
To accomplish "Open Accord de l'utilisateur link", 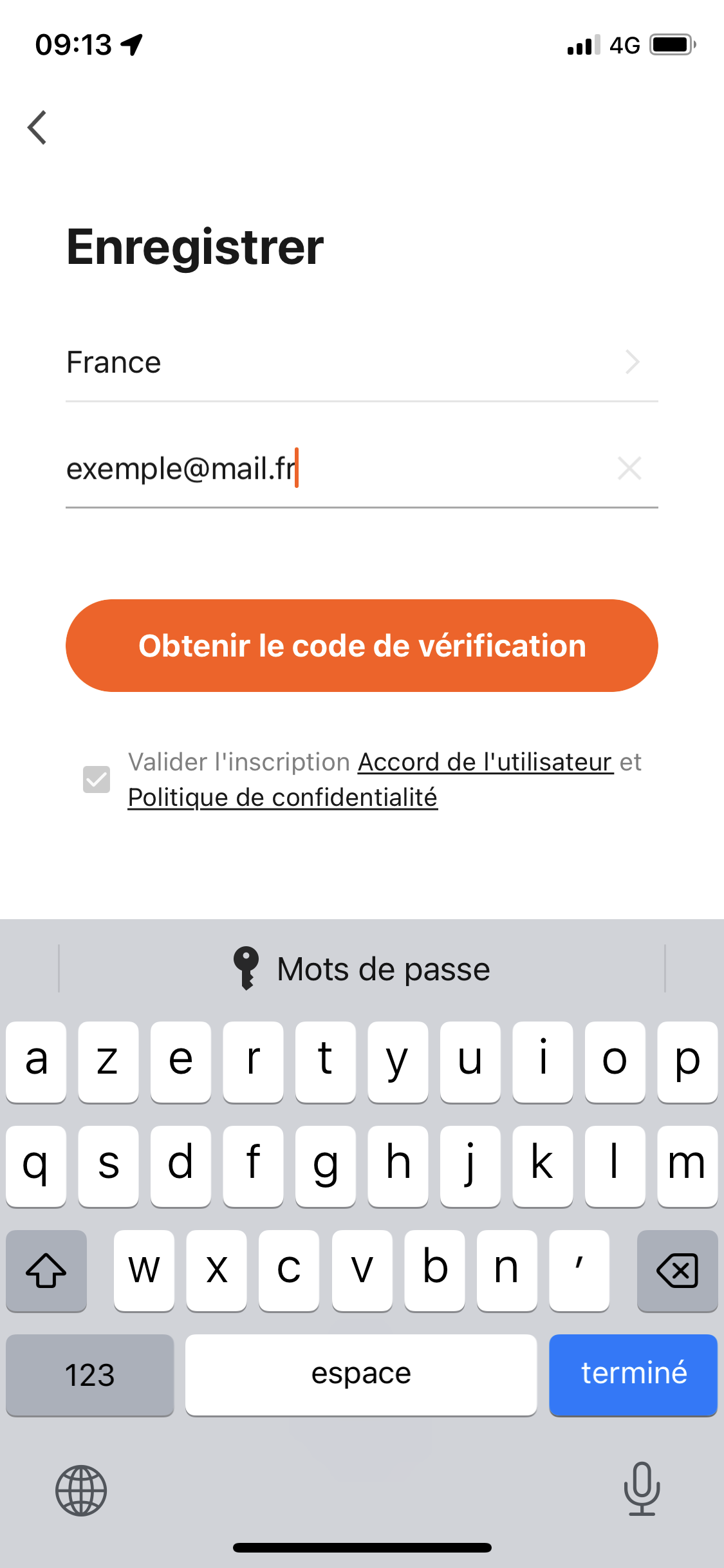I will point(485,762).
